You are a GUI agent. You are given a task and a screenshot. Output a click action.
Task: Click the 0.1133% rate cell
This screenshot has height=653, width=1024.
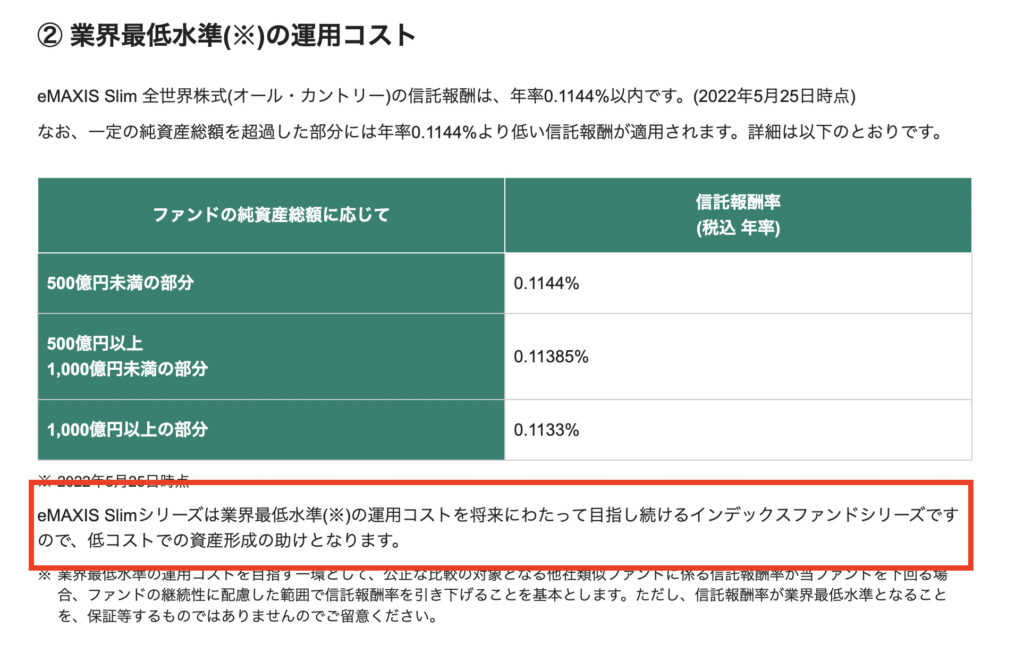coord(738,430)
